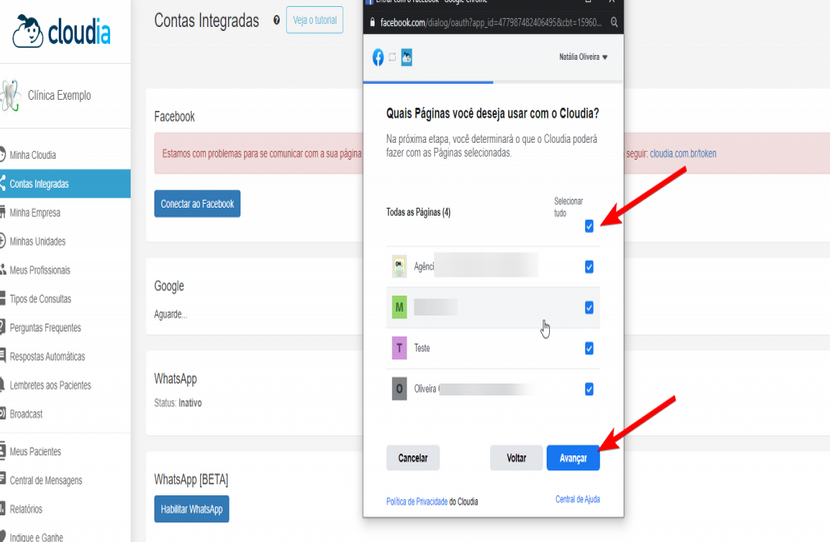Screen dimensions: 830x542
Task: Click the Cloudia logo
Action: tap(61, 31)
